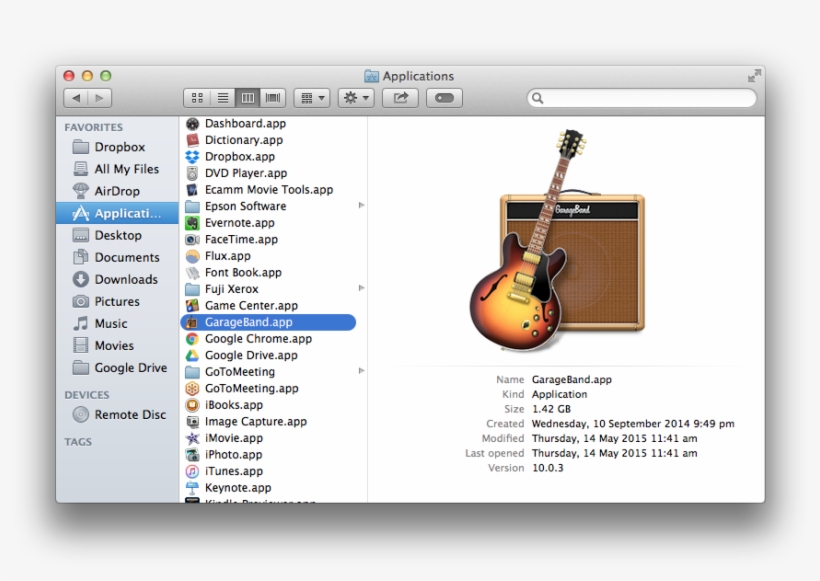Click the DVD Player.app icon
The width and height of the screenshot is (820, 581).
[192, 173]
